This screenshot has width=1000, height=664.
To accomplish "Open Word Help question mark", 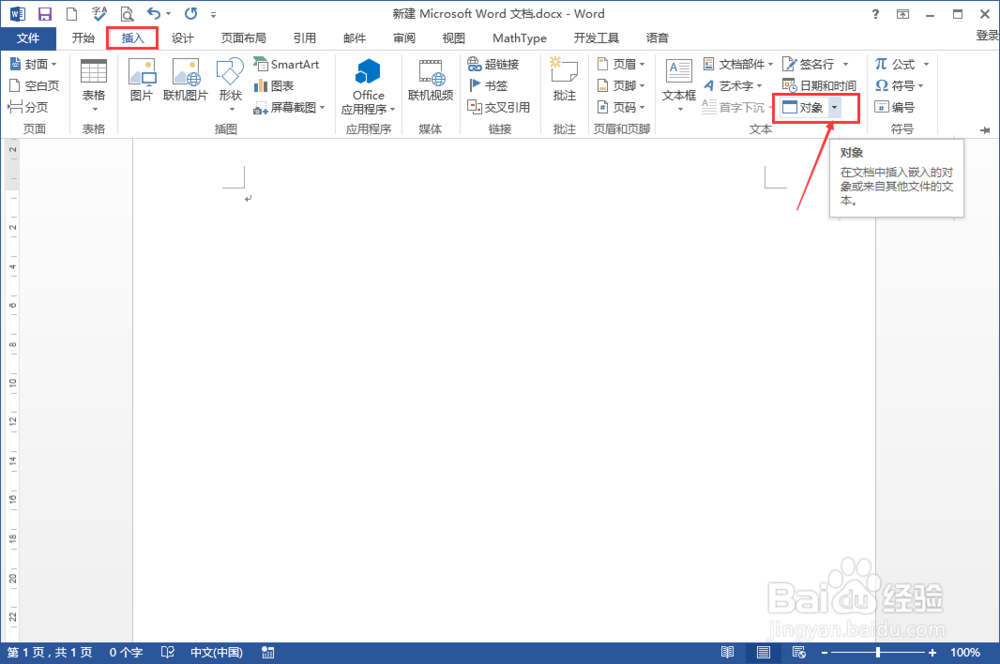I will 876,14.
